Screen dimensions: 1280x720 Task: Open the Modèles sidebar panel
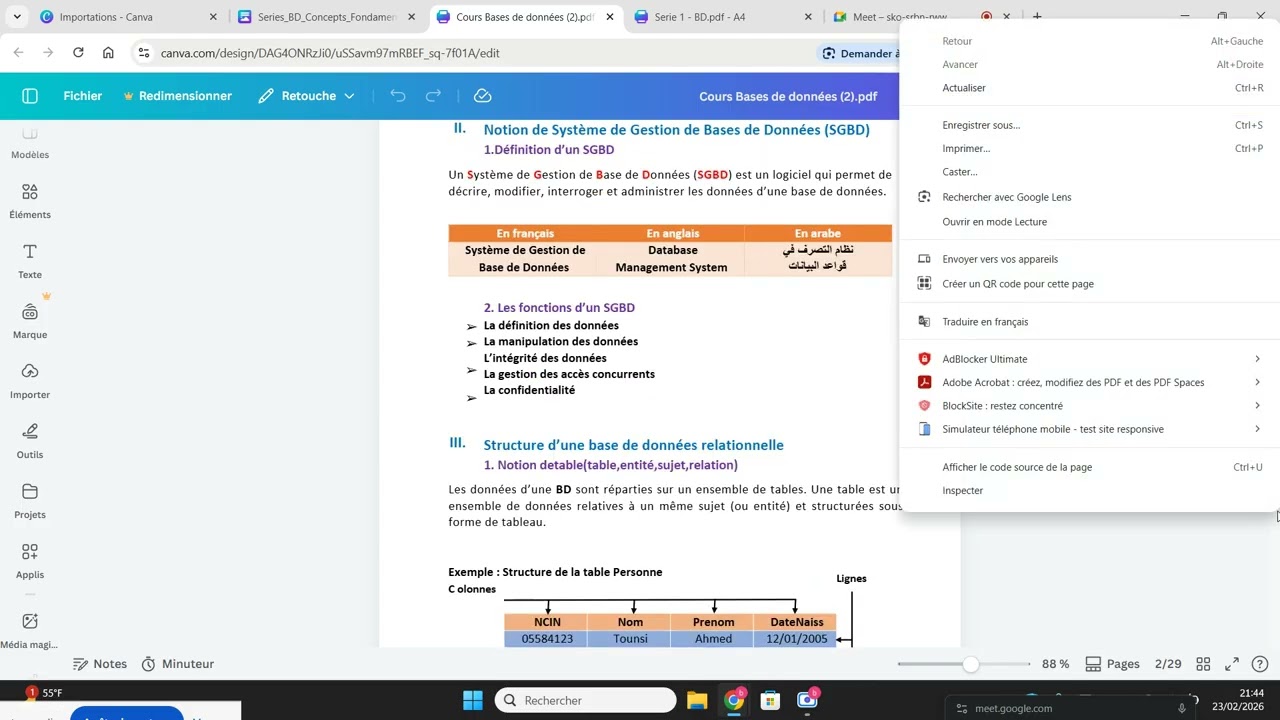pyautogui.click(x=30, y=143)
